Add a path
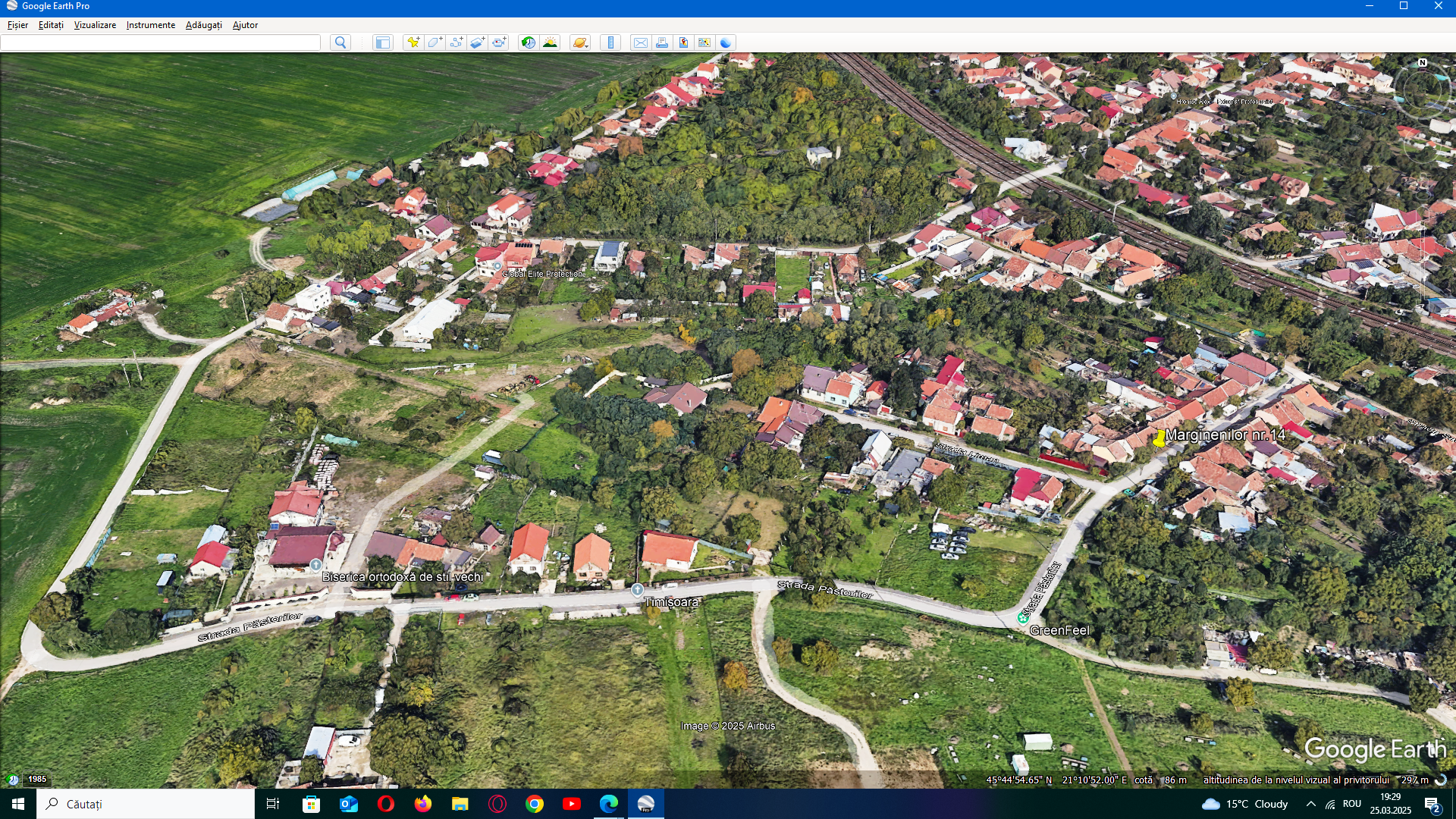The image size is (1456, 819). tap(456, 42)
